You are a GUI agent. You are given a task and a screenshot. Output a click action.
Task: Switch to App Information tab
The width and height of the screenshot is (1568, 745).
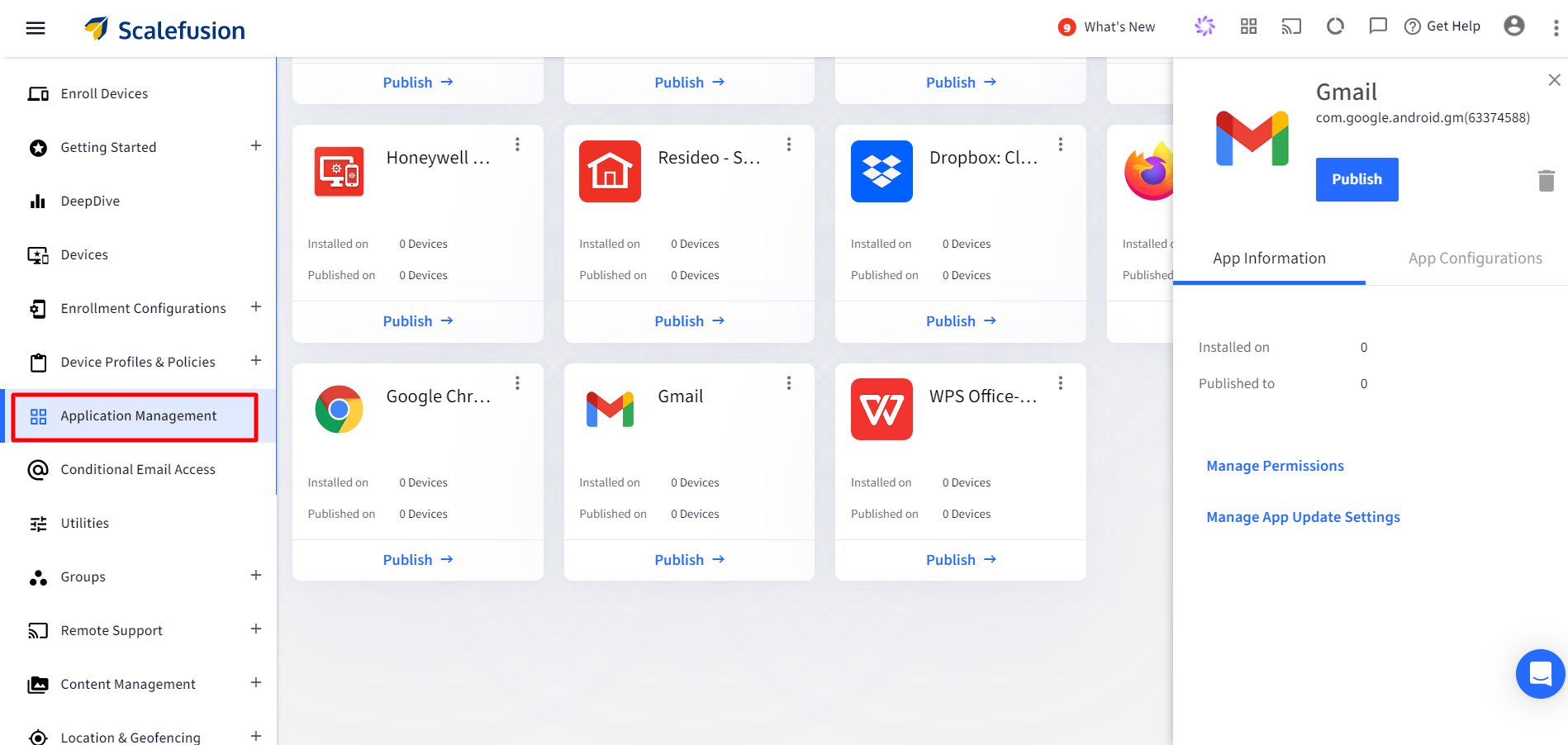1269,259
